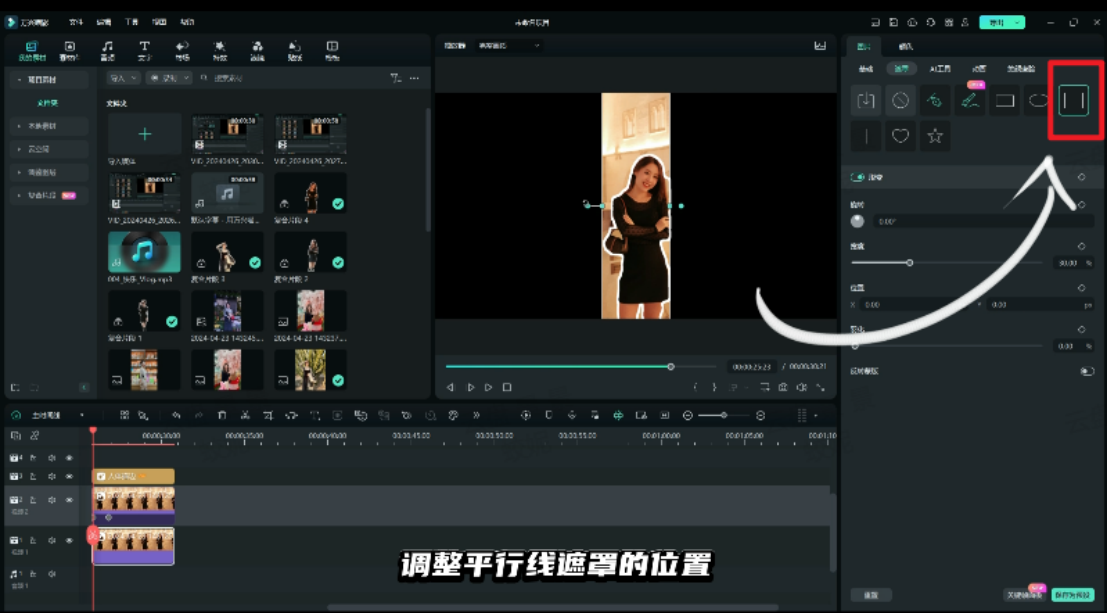The width and height of the screenshot is (1108, 613).
Task: Click the mask width slider handle
Action: pos(909,263)
